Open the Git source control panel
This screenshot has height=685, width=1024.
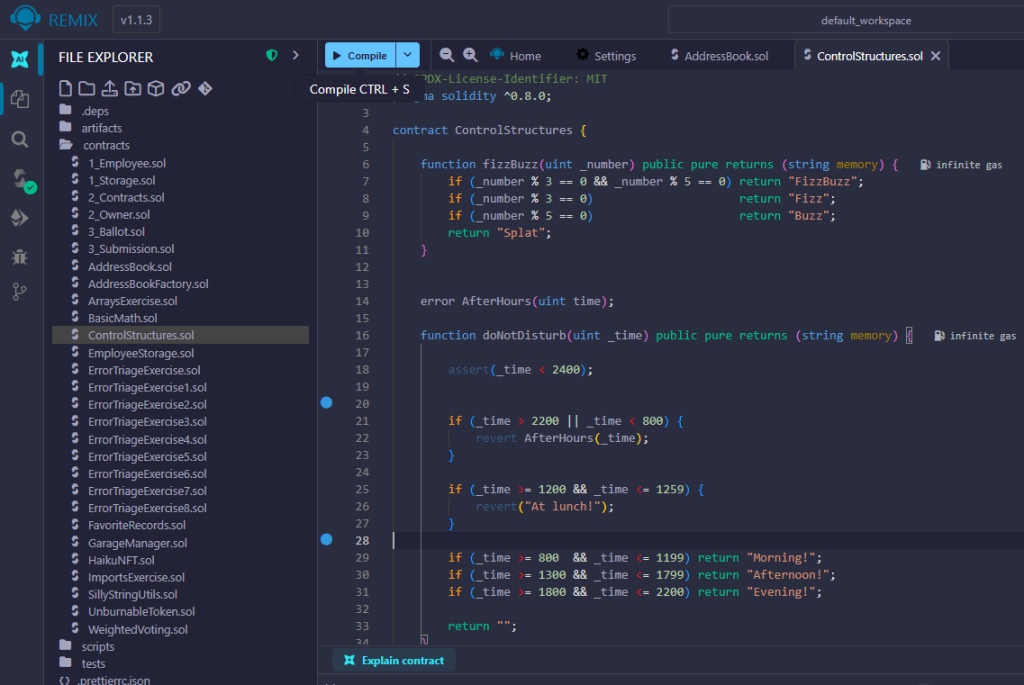tap(20, 292)
